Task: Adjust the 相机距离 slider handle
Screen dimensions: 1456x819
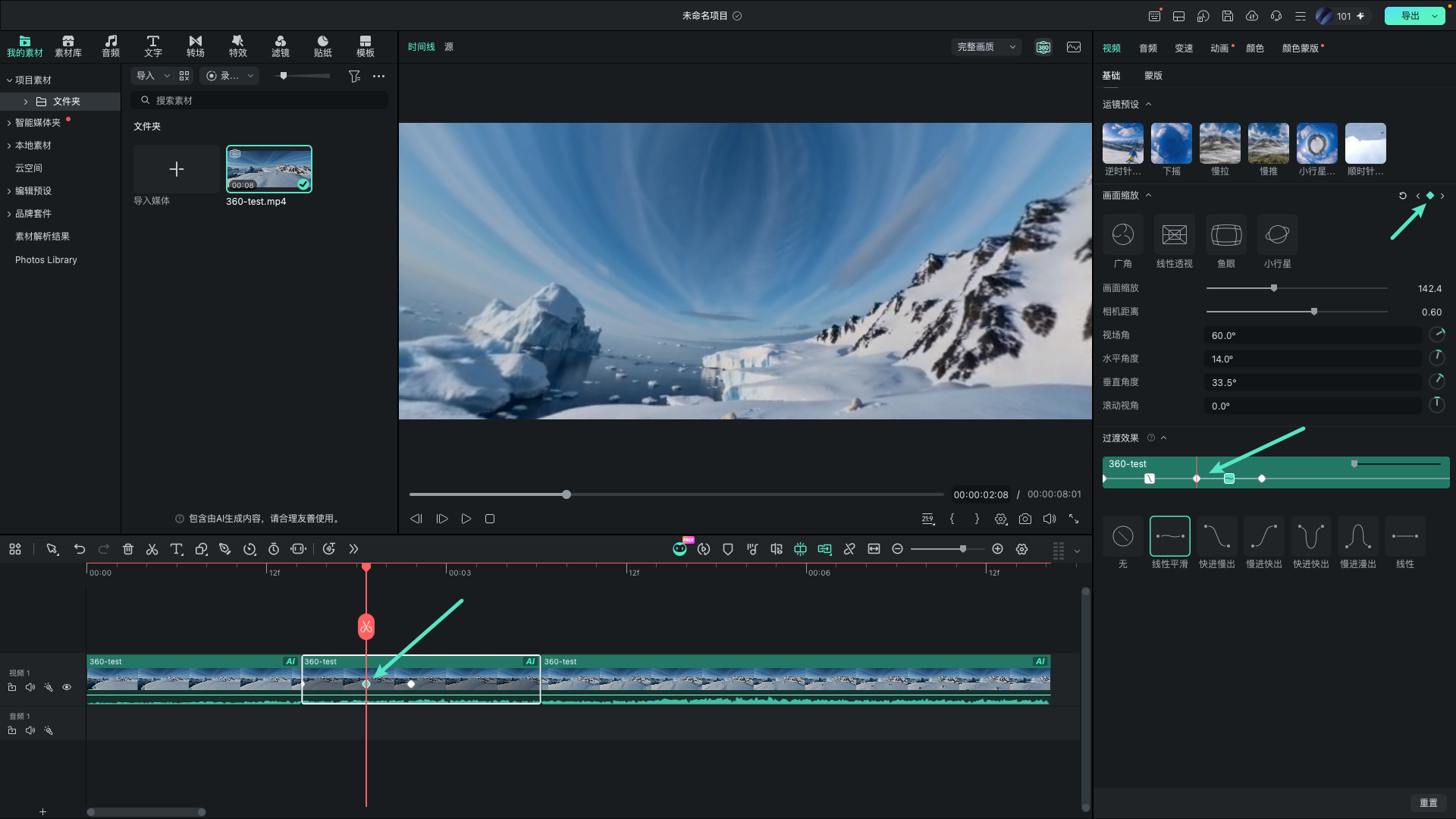Action: point(1314,312)
